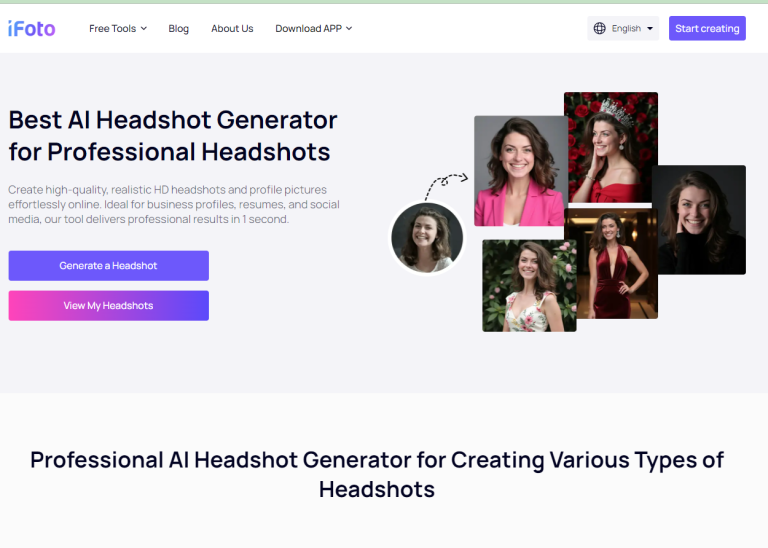Open the Free Tools menu label
Image resolution: width=768 pixels, height=548 pixels.
(x=112, y=29)
